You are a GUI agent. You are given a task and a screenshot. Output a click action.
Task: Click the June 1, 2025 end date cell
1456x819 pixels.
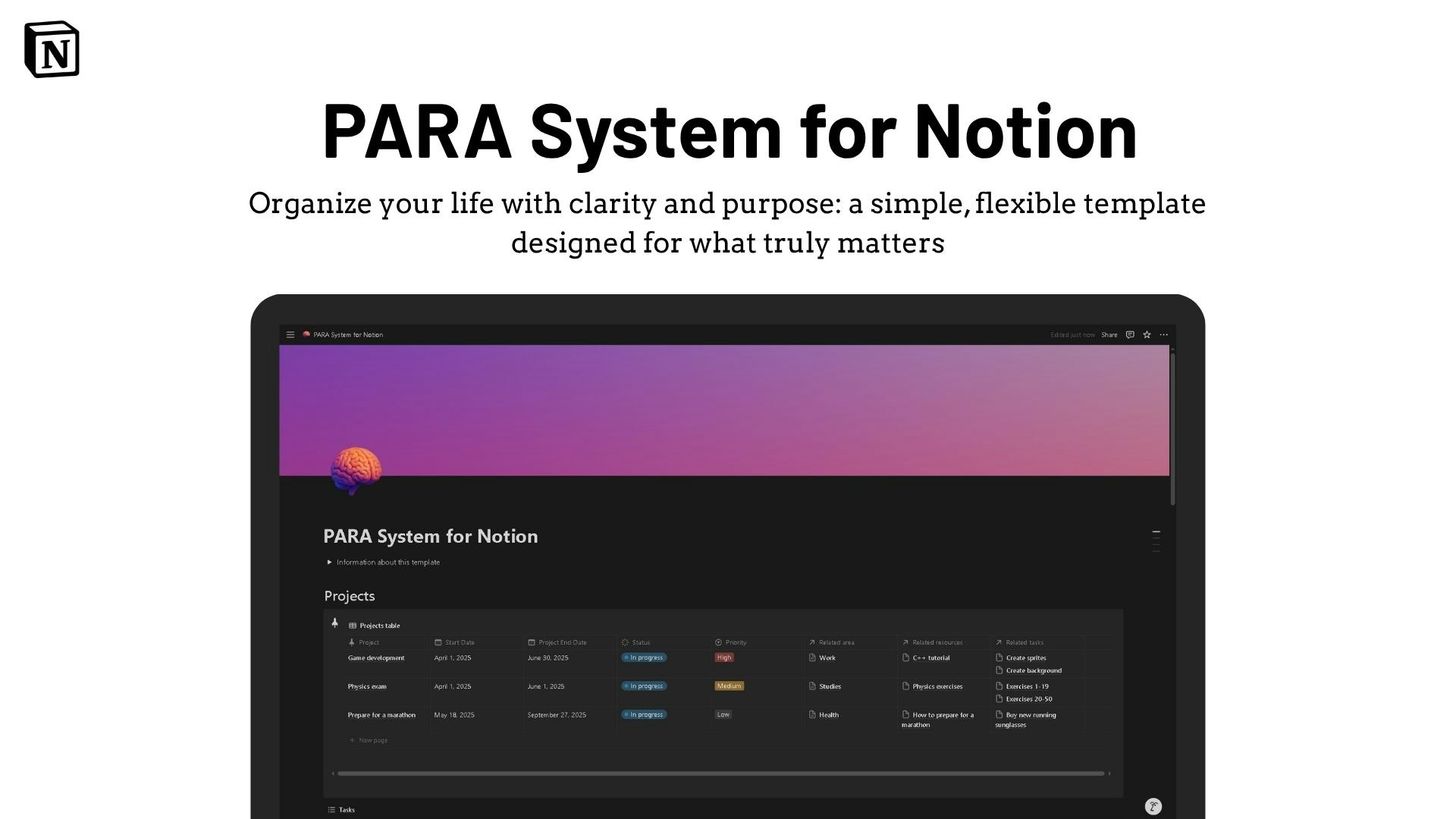546,686
